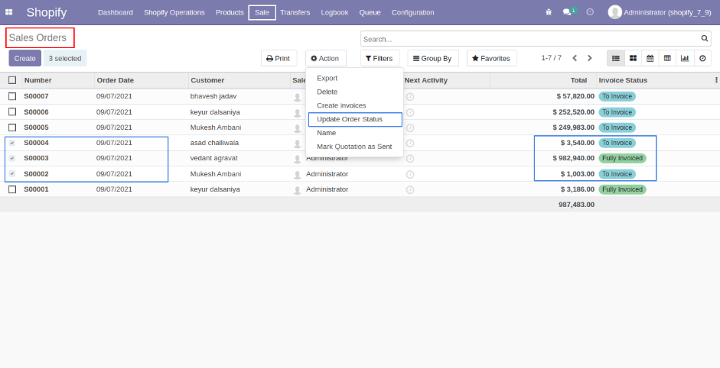720x368 pixels.
Task: Click customer Mukesh Ambani in S00005 row
Action: pyautogui.click(x=215, y=127)
